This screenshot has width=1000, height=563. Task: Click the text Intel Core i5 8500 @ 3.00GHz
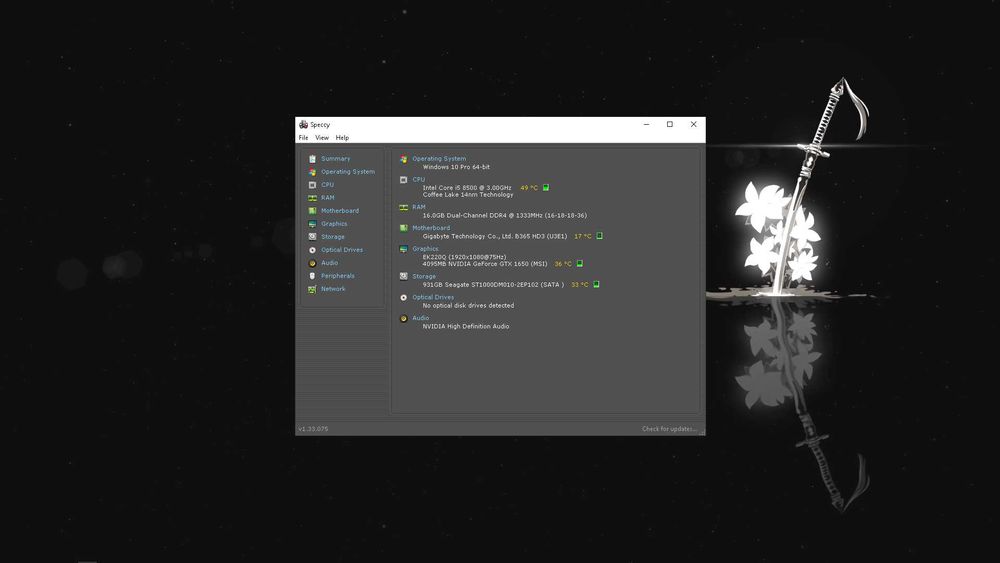point(467,188)
